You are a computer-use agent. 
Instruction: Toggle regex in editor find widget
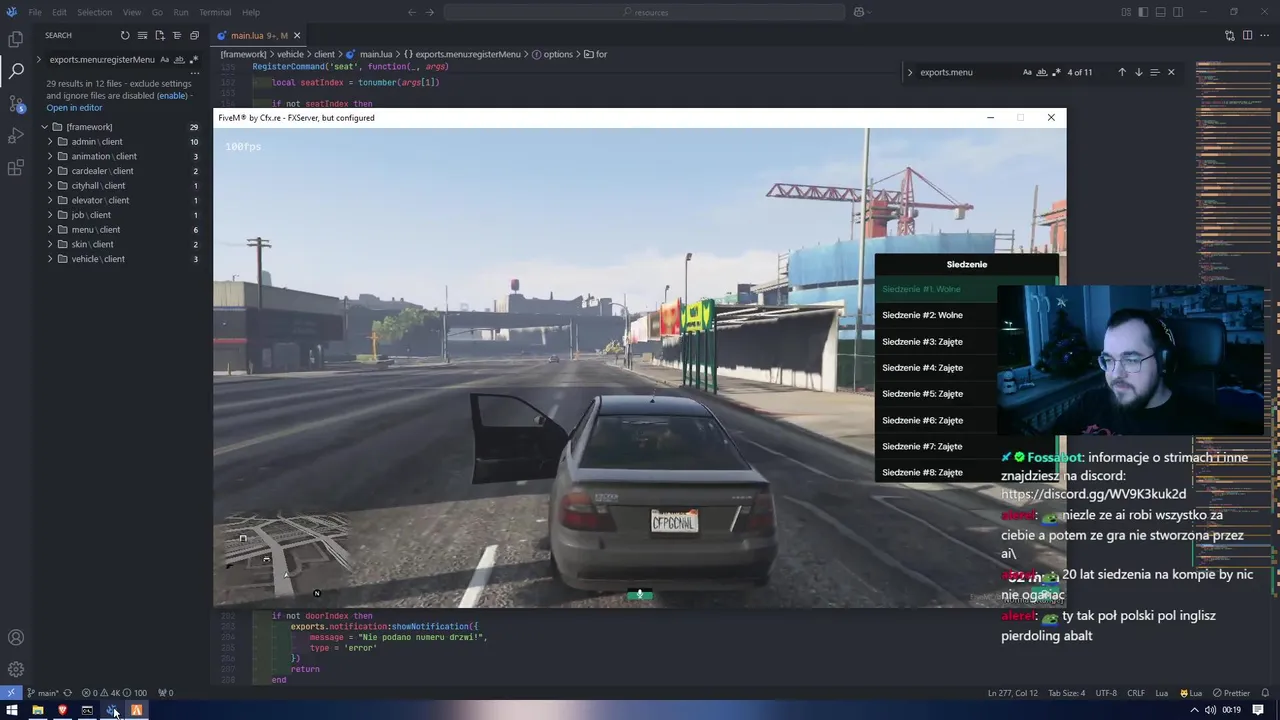click(x=1055, y=72)
